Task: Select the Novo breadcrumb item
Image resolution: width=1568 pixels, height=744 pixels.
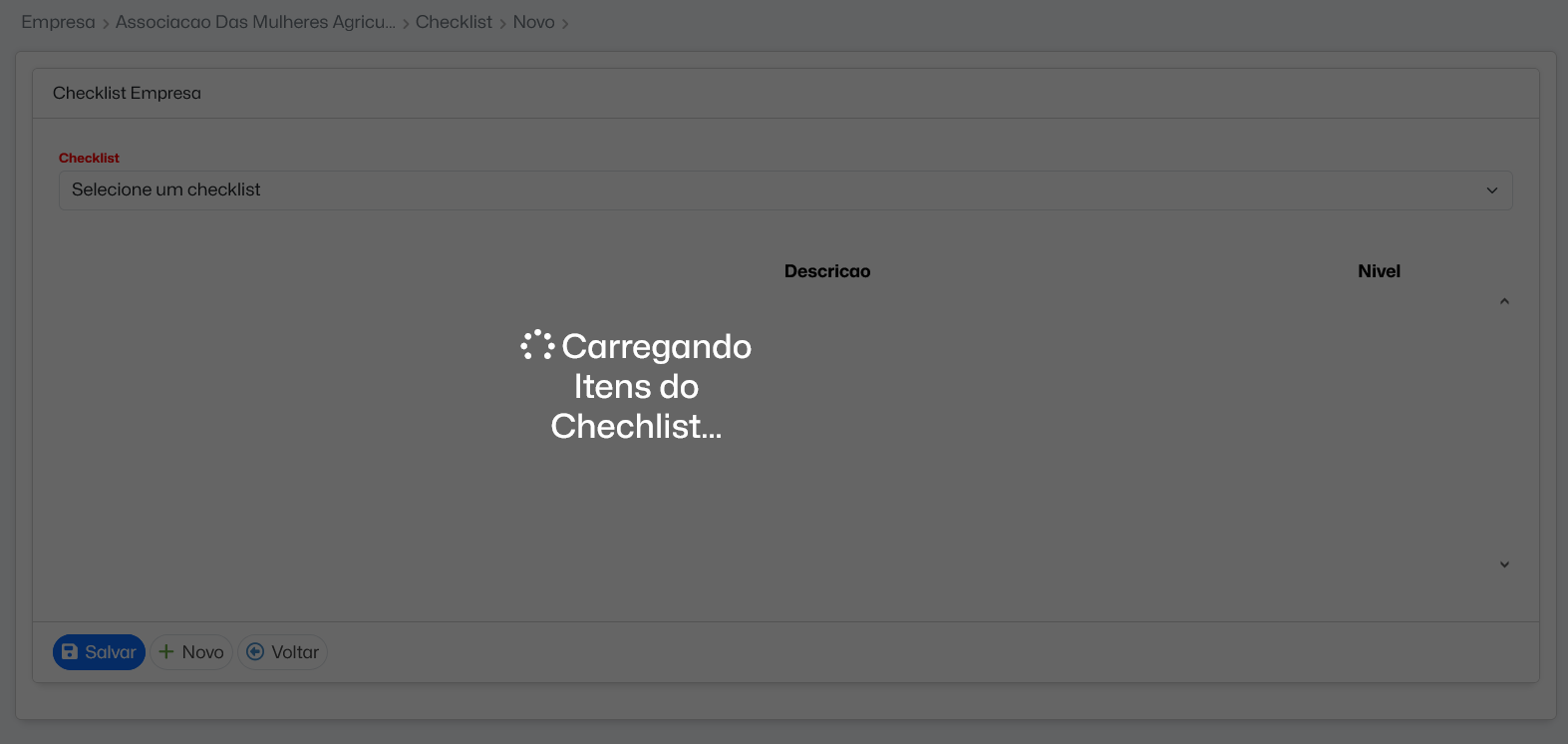Action: coord(533,22)
